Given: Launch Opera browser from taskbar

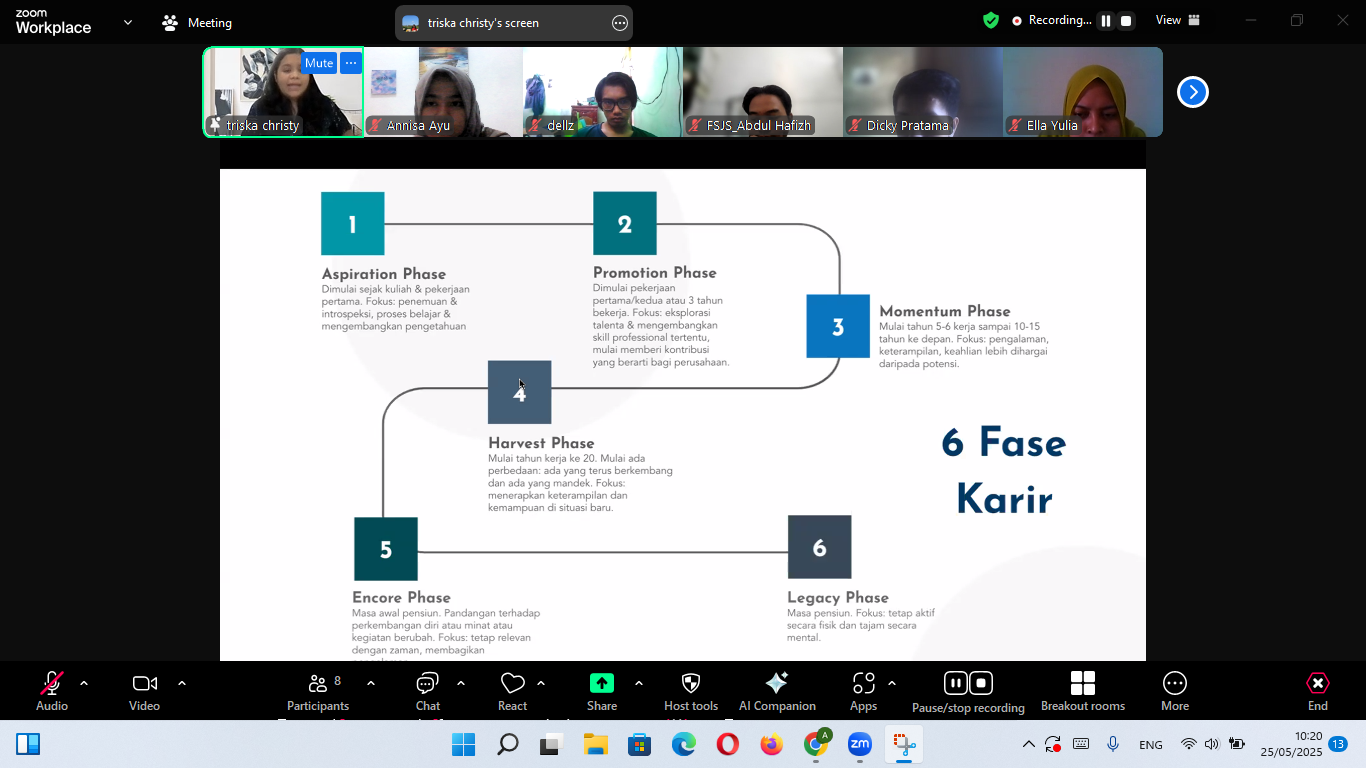Looking at the screenshot, I should (728, 744).
